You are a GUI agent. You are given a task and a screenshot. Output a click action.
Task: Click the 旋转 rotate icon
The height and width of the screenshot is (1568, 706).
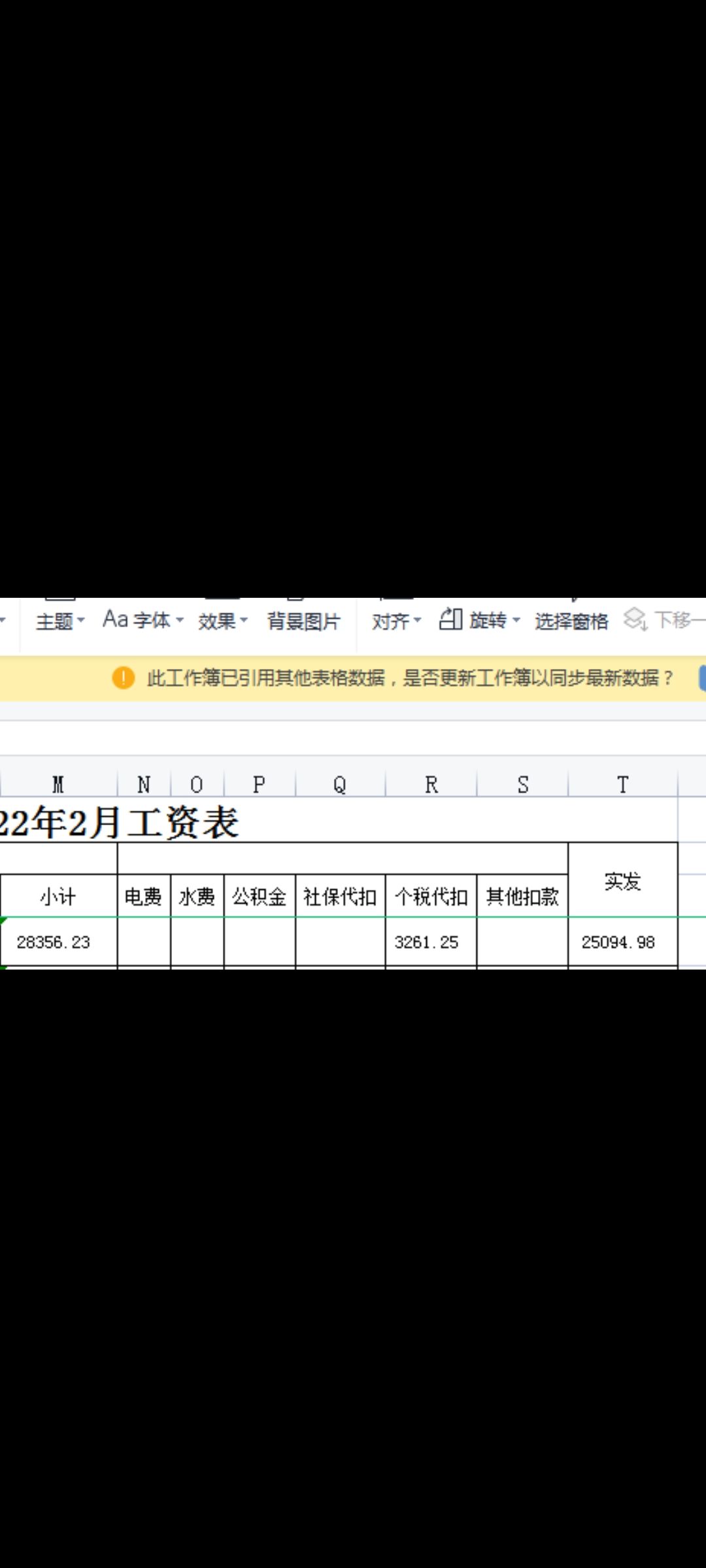(x=450, y=619)
